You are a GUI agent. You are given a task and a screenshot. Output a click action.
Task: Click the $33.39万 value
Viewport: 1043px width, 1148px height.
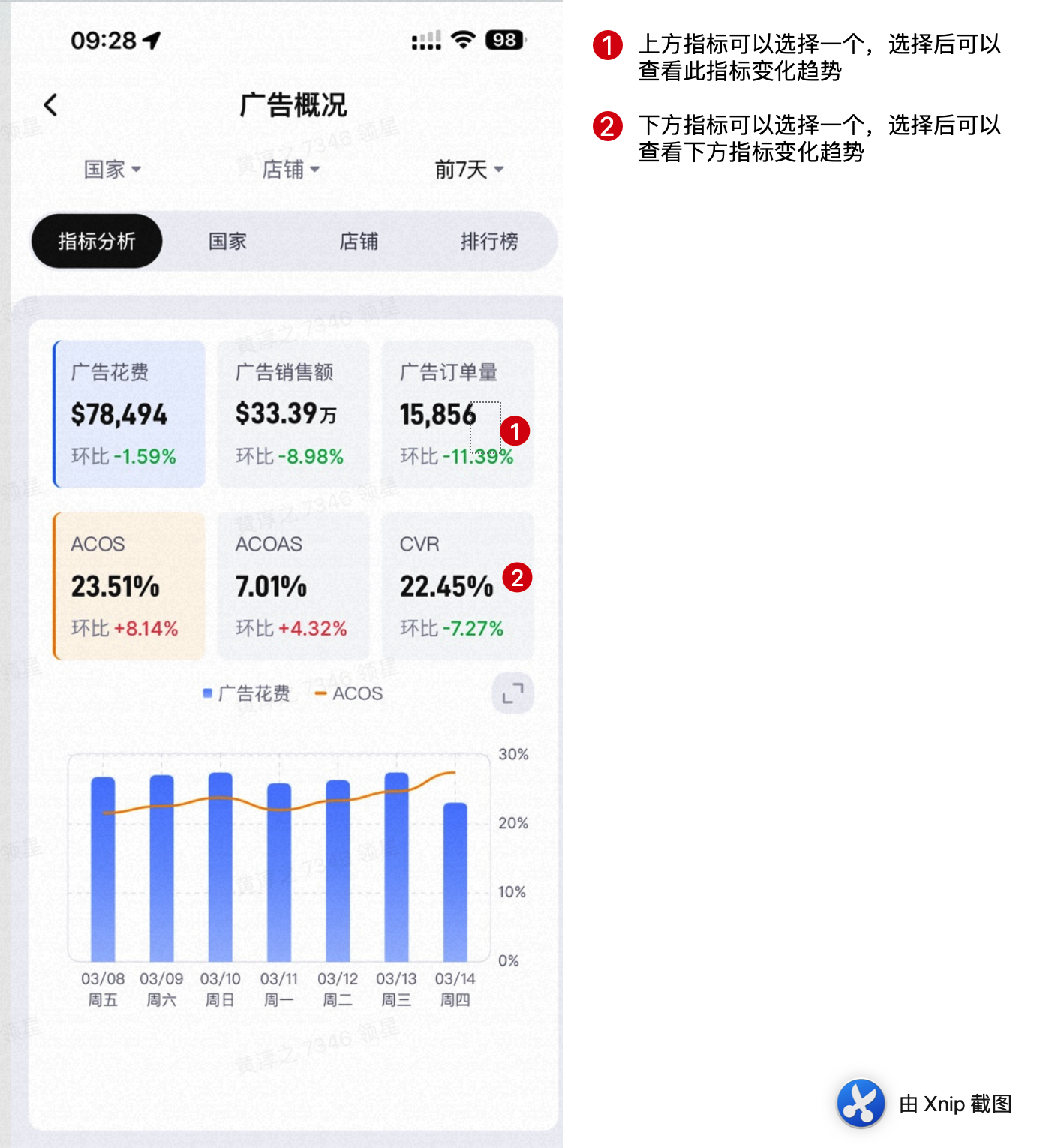coord(286,414)
